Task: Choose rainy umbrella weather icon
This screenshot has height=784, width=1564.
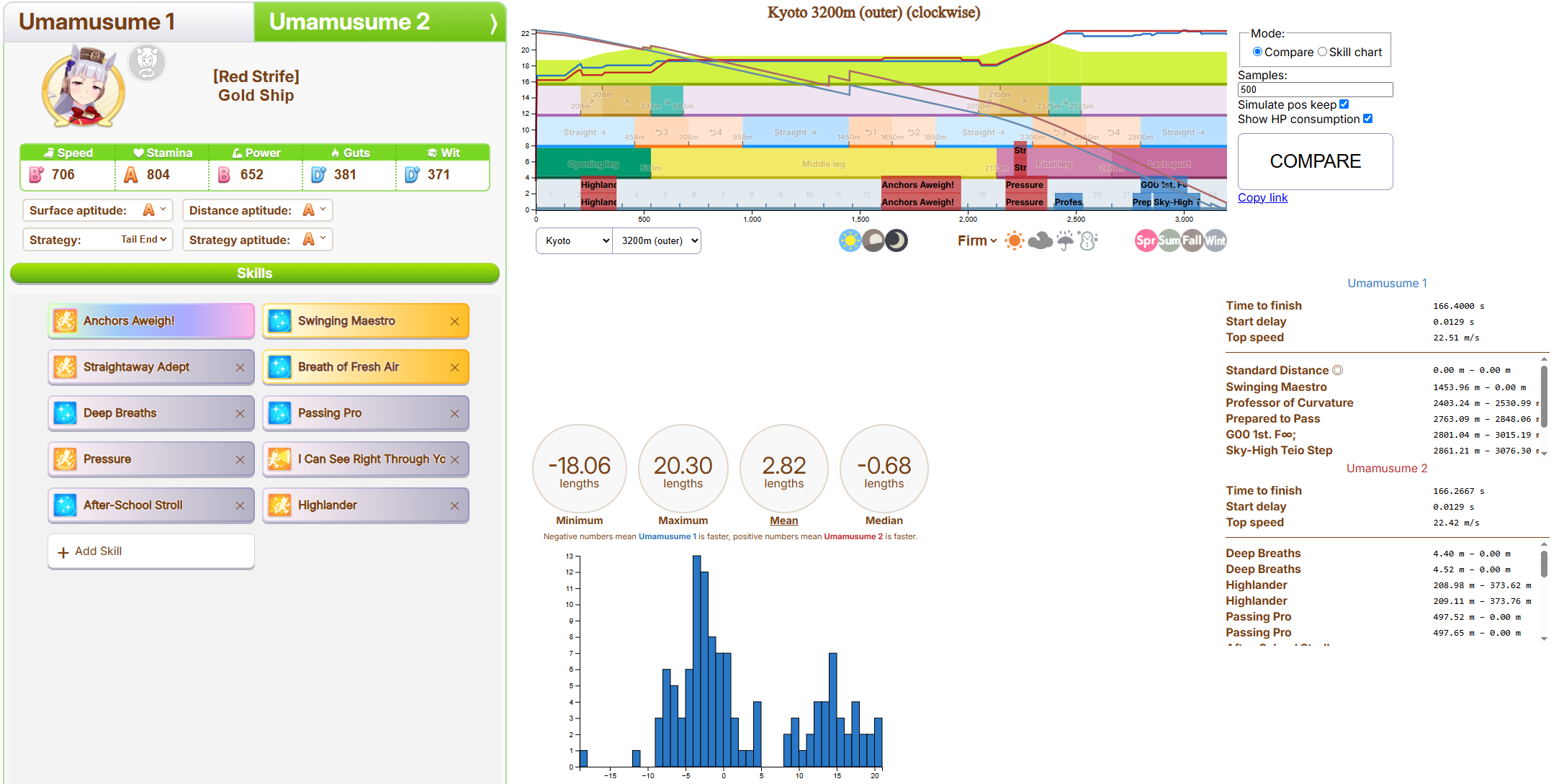Action: tap(1065, 240)
